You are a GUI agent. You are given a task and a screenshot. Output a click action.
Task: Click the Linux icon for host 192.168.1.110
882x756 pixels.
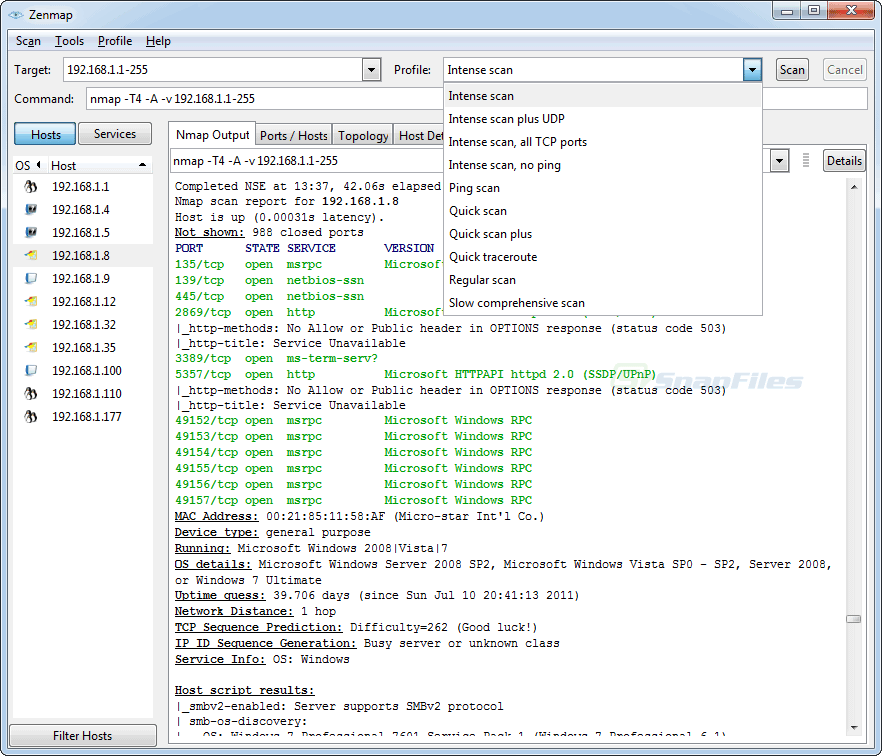pos(31,394)
